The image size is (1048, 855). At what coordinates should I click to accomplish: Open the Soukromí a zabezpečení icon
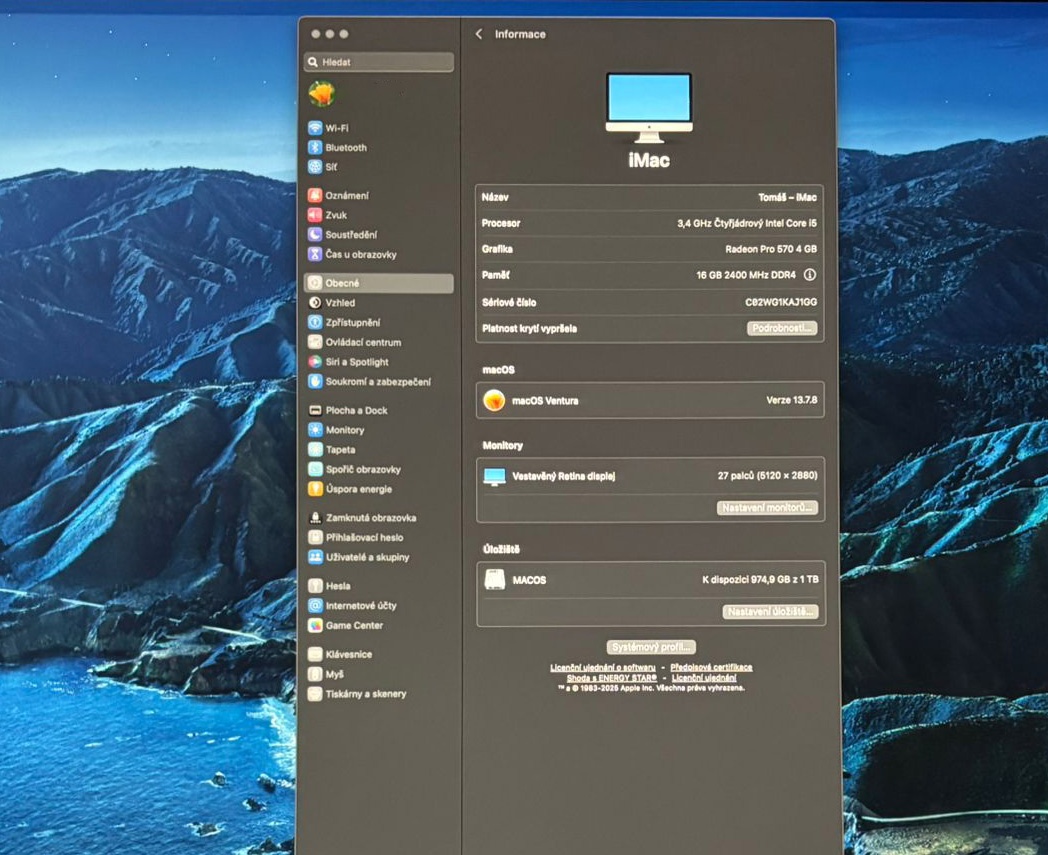[x=315, y=382]
